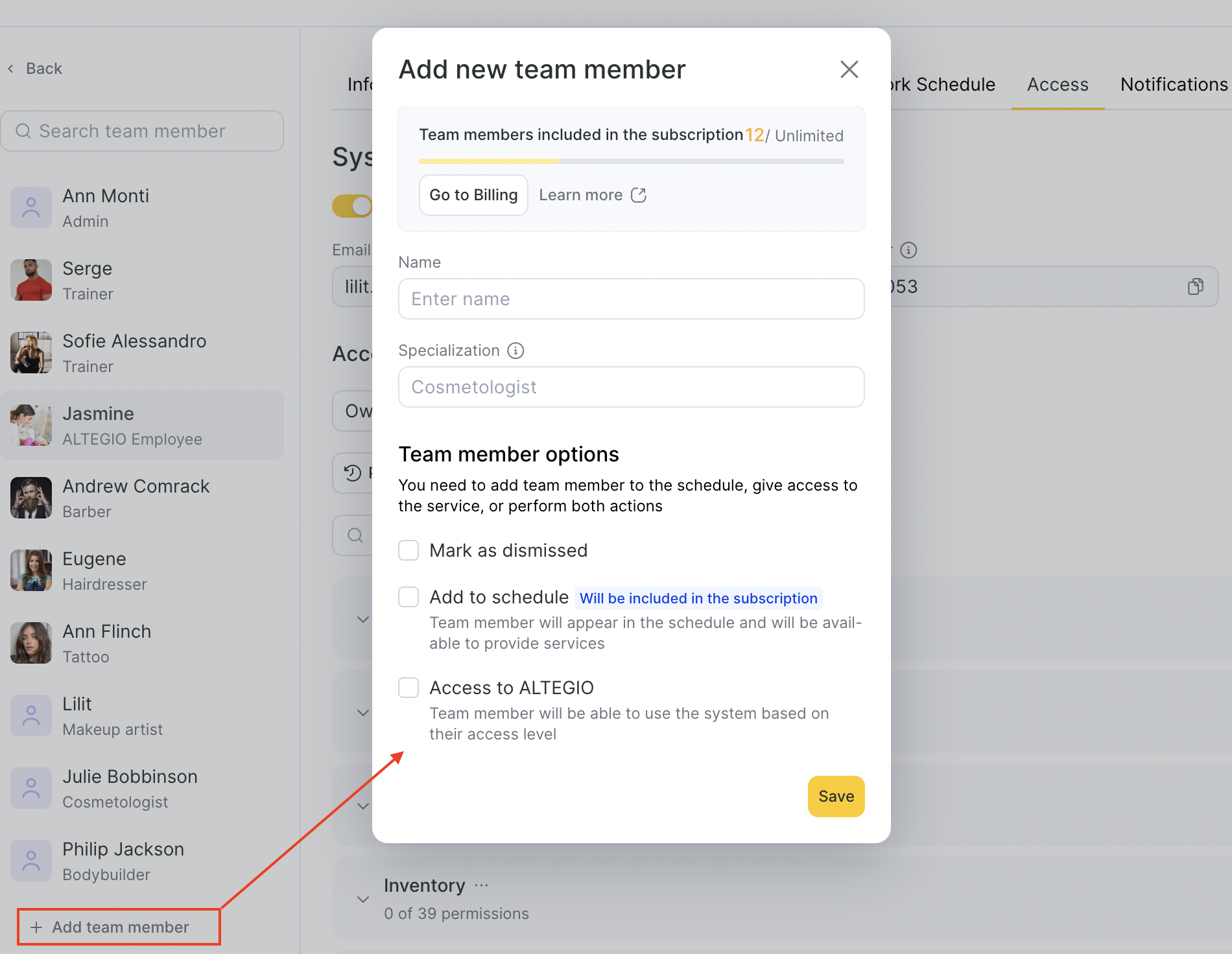
Task: Click the search magnifier icon in sidebar
Action: tap(23, 131)
